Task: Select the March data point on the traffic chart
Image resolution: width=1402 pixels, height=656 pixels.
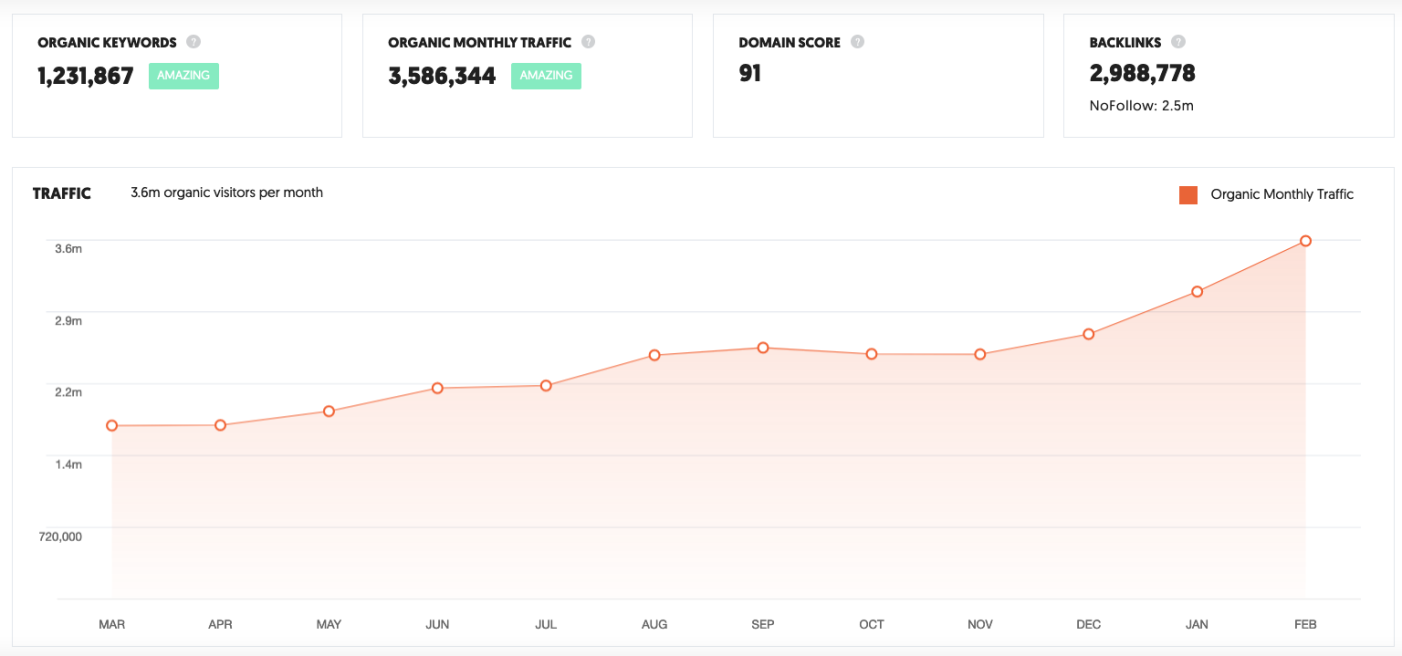Action: point(112,426)
